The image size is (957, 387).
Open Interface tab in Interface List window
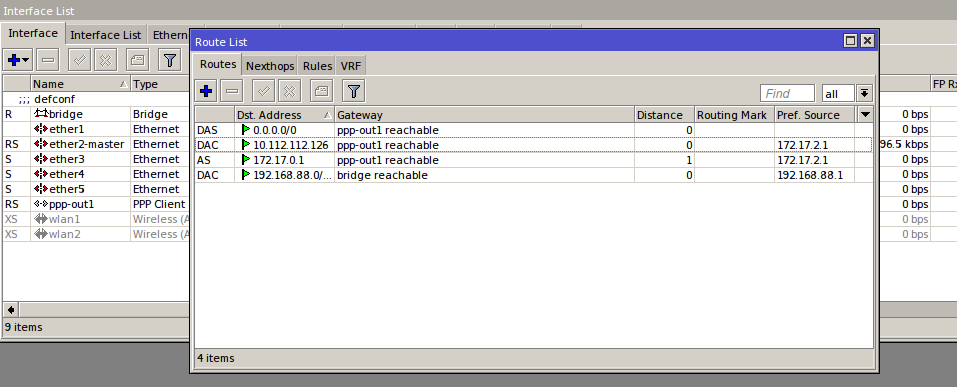click(x=33, y=33)
